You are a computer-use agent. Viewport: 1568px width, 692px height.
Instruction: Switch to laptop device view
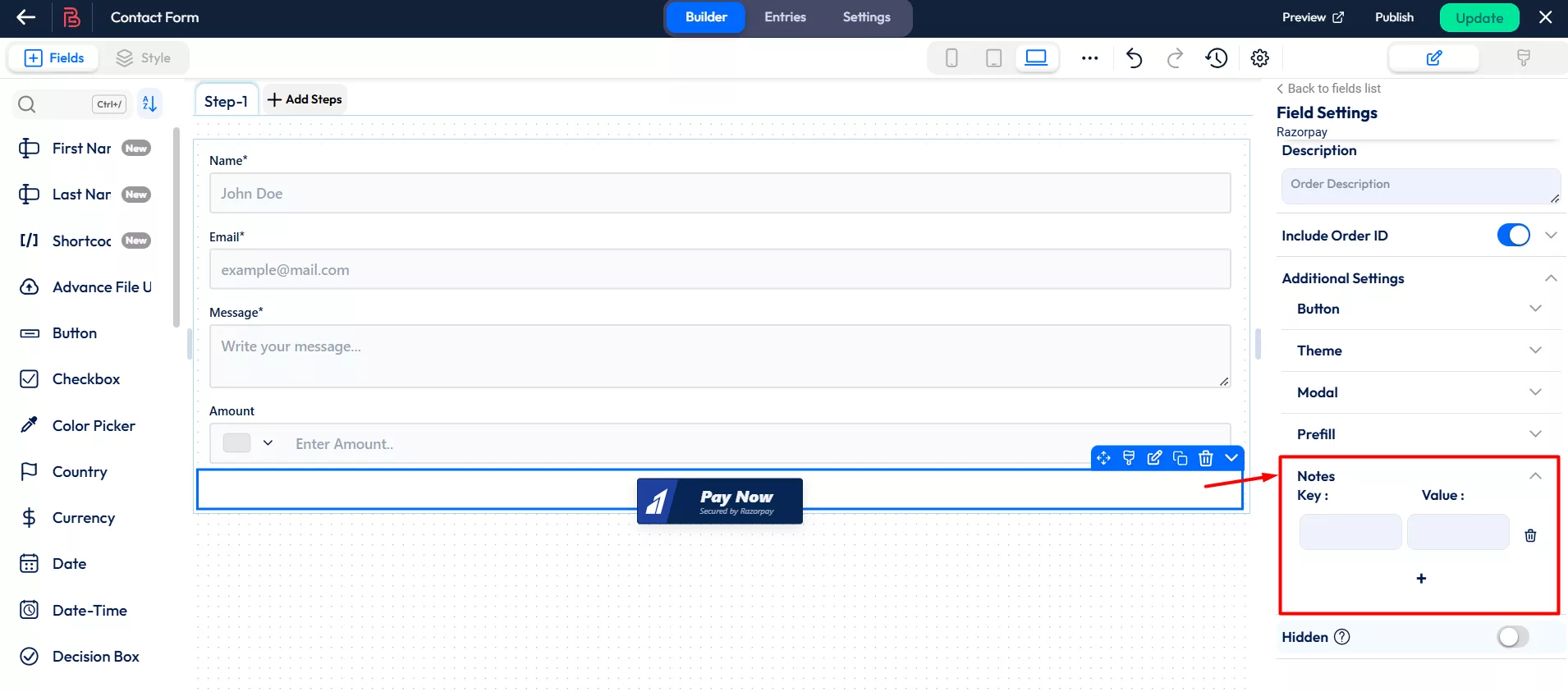(x=1037, y=57)
